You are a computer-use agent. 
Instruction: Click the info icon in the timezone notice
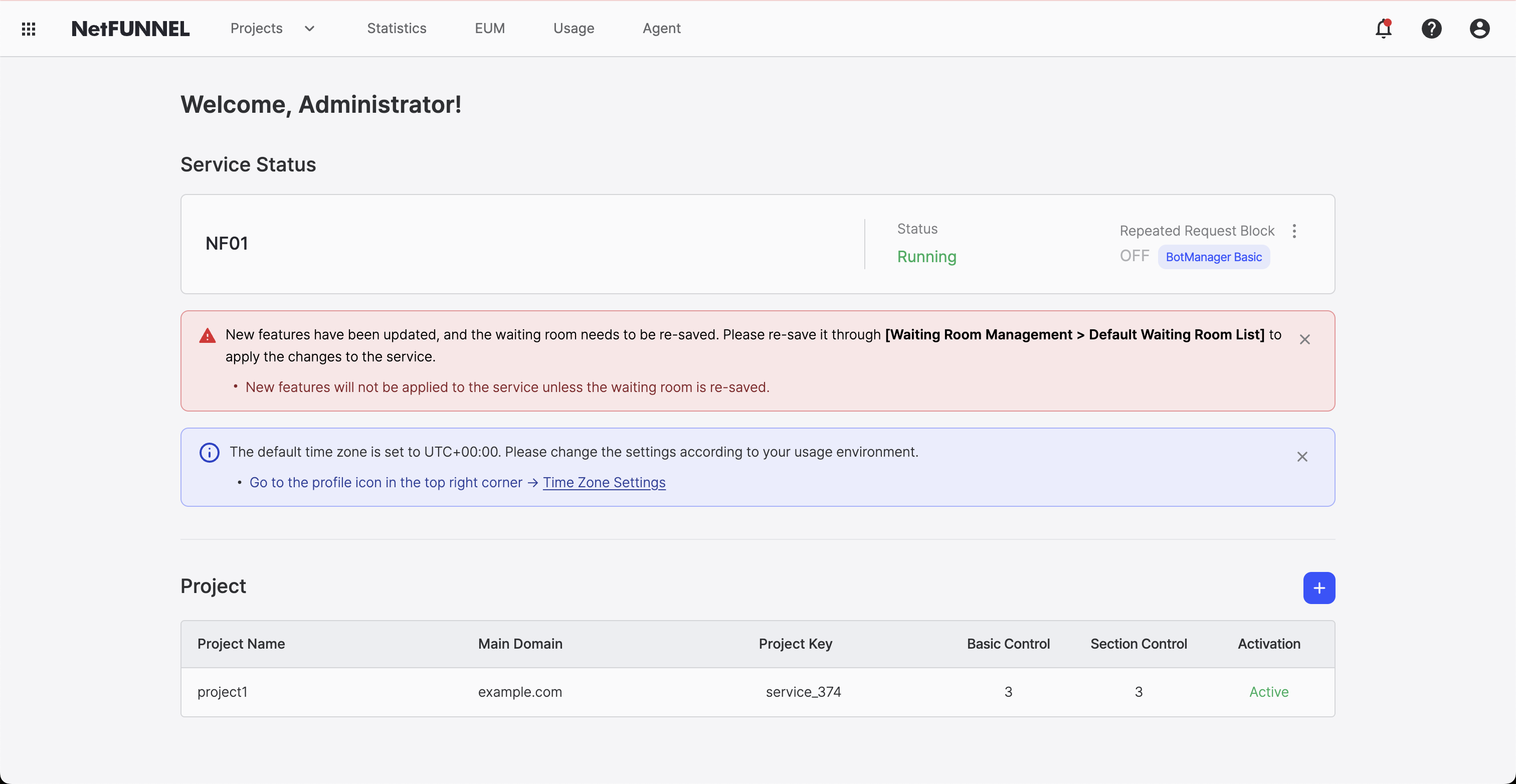210,452
